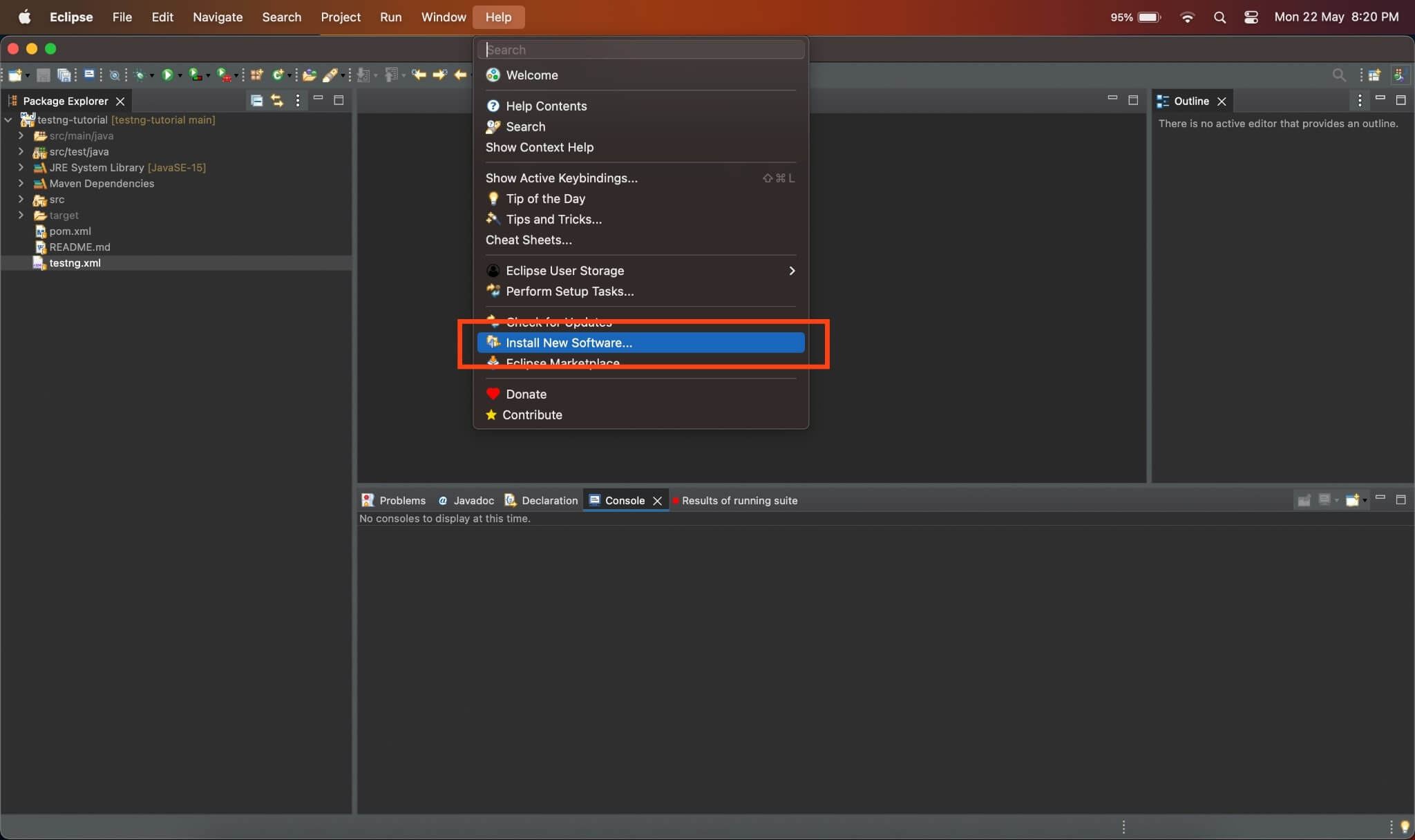Select the Debug toolbar icon
1415x840 pixels.
point(141,75)
